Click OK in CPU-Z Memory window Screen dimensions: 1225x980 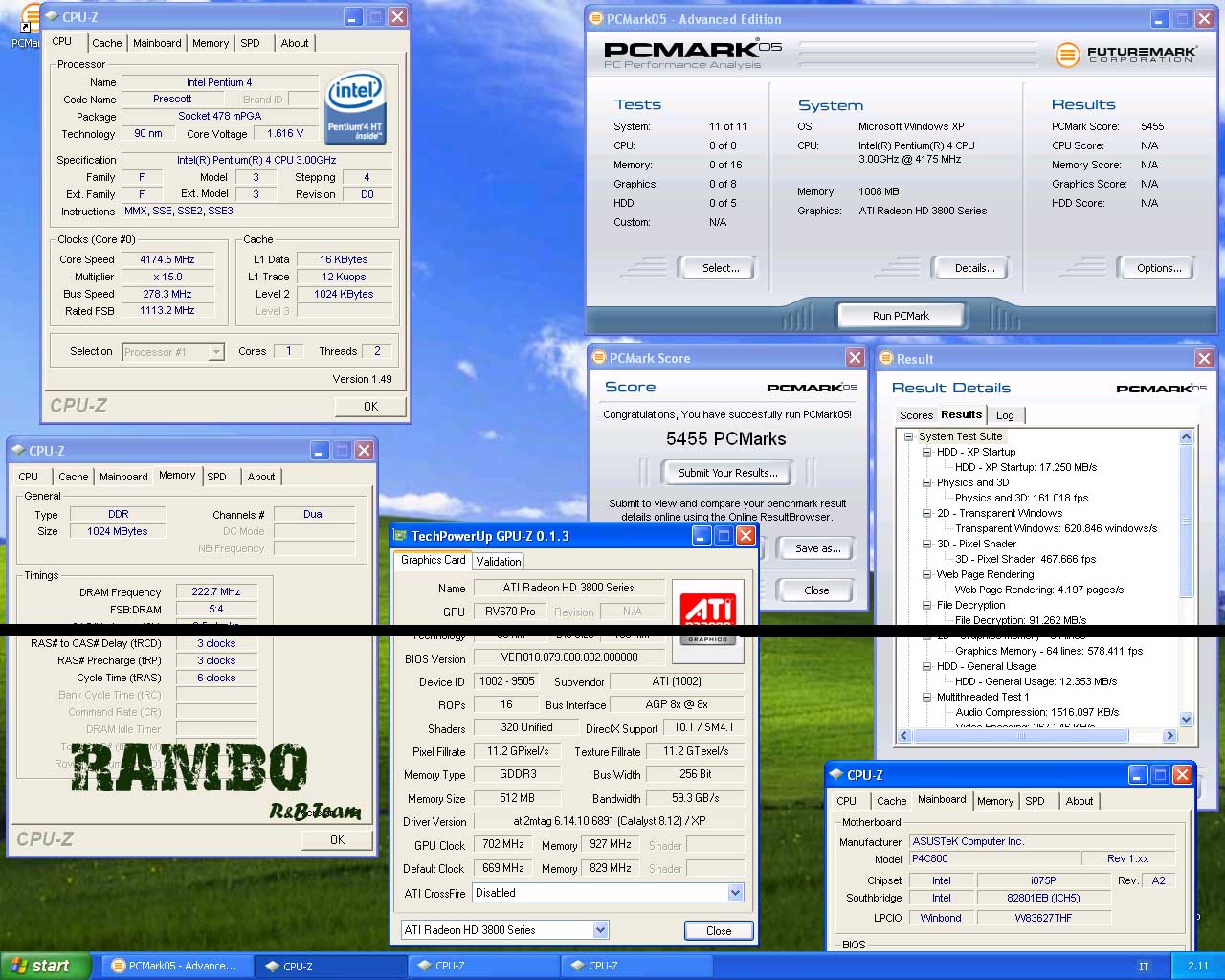coord(337,840)
